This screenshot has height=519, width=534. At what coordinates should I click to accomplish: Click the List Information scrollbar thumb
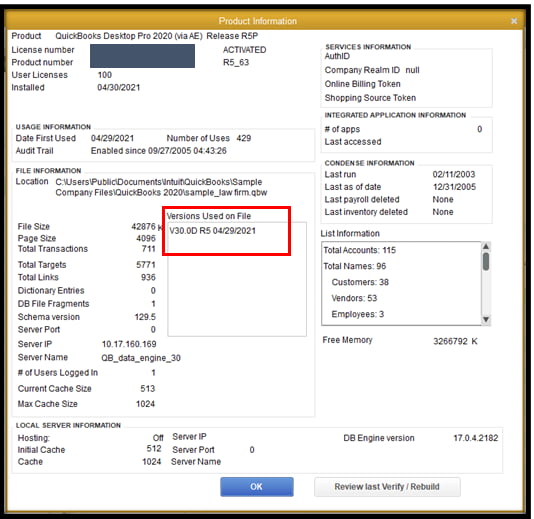pos(486,262)
